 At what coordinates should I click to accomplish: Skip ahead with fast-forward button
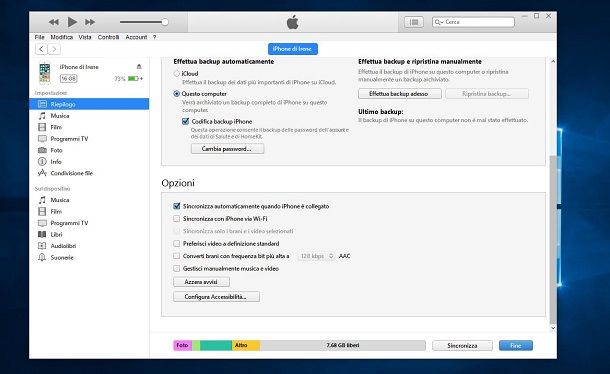[90, 22]
